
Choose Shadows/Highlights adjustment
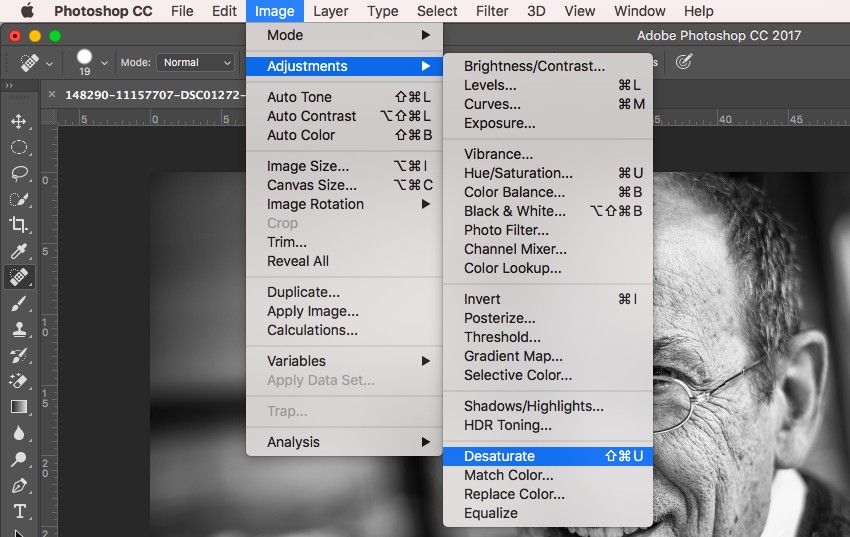[548, 406]
